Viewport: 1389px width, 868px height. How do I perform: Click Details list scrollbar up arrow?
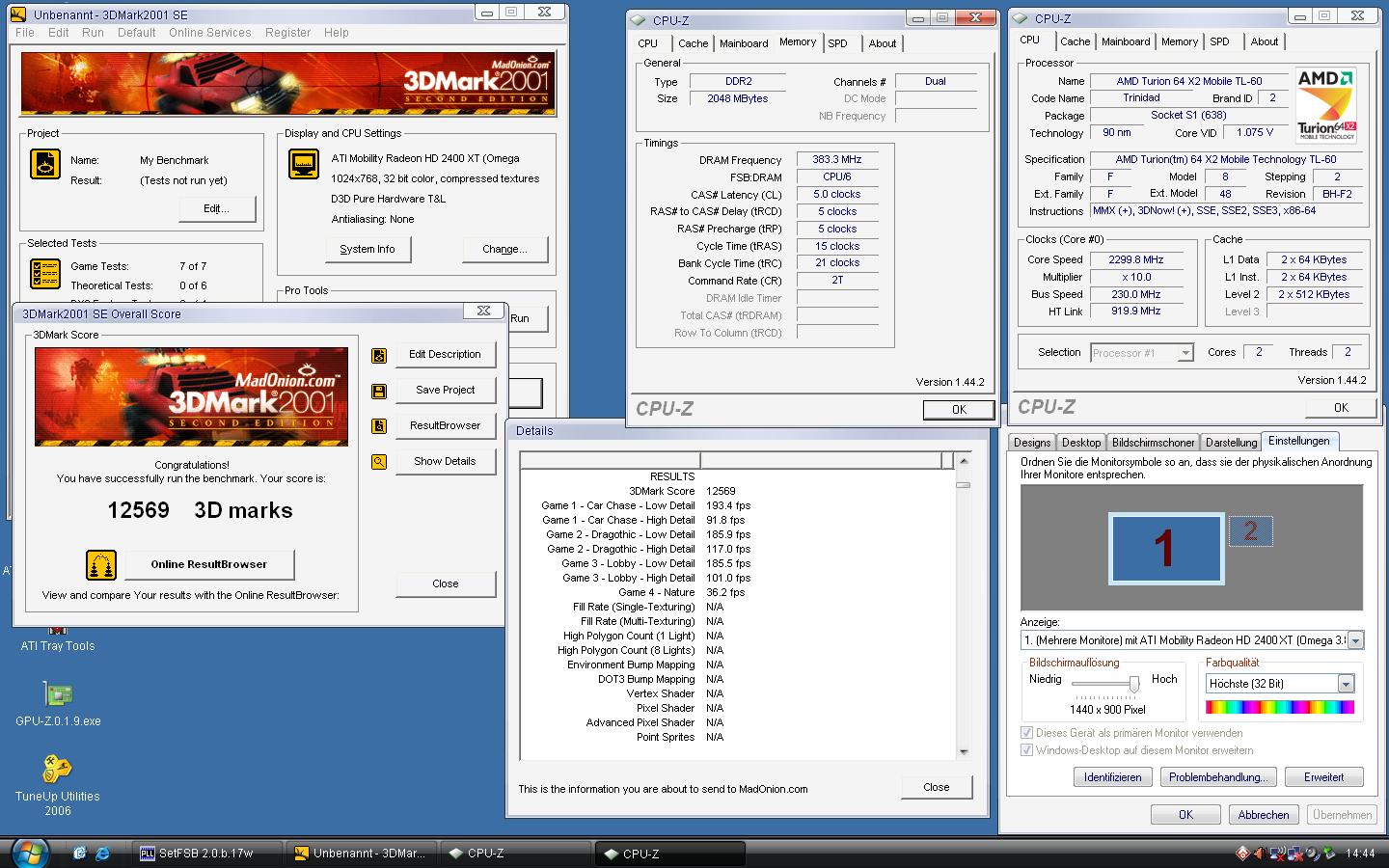(x=963, y=461)
